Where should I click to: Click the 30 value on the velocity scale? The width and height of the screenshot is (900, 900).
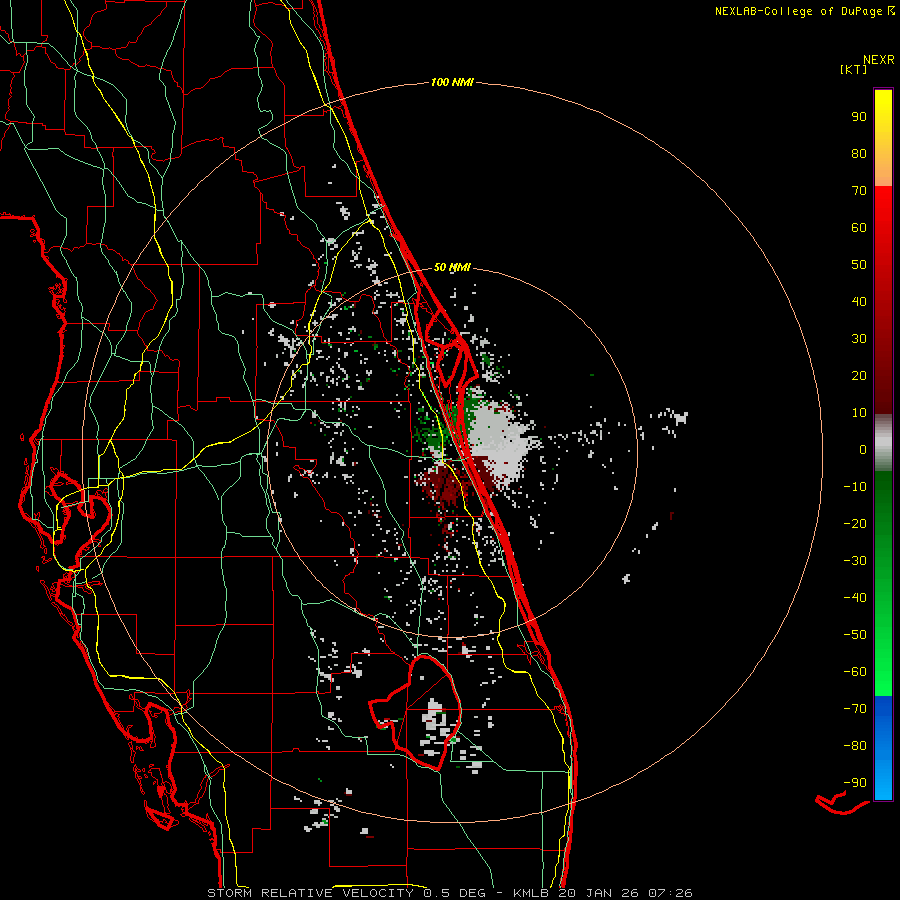[859, 339]
